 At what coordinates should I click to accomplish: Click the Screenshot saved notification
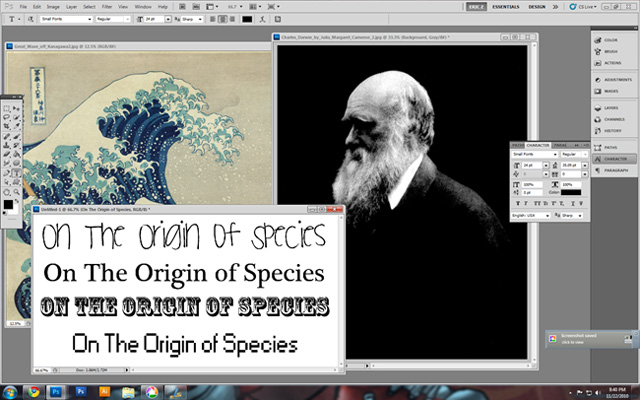(590, 339)
